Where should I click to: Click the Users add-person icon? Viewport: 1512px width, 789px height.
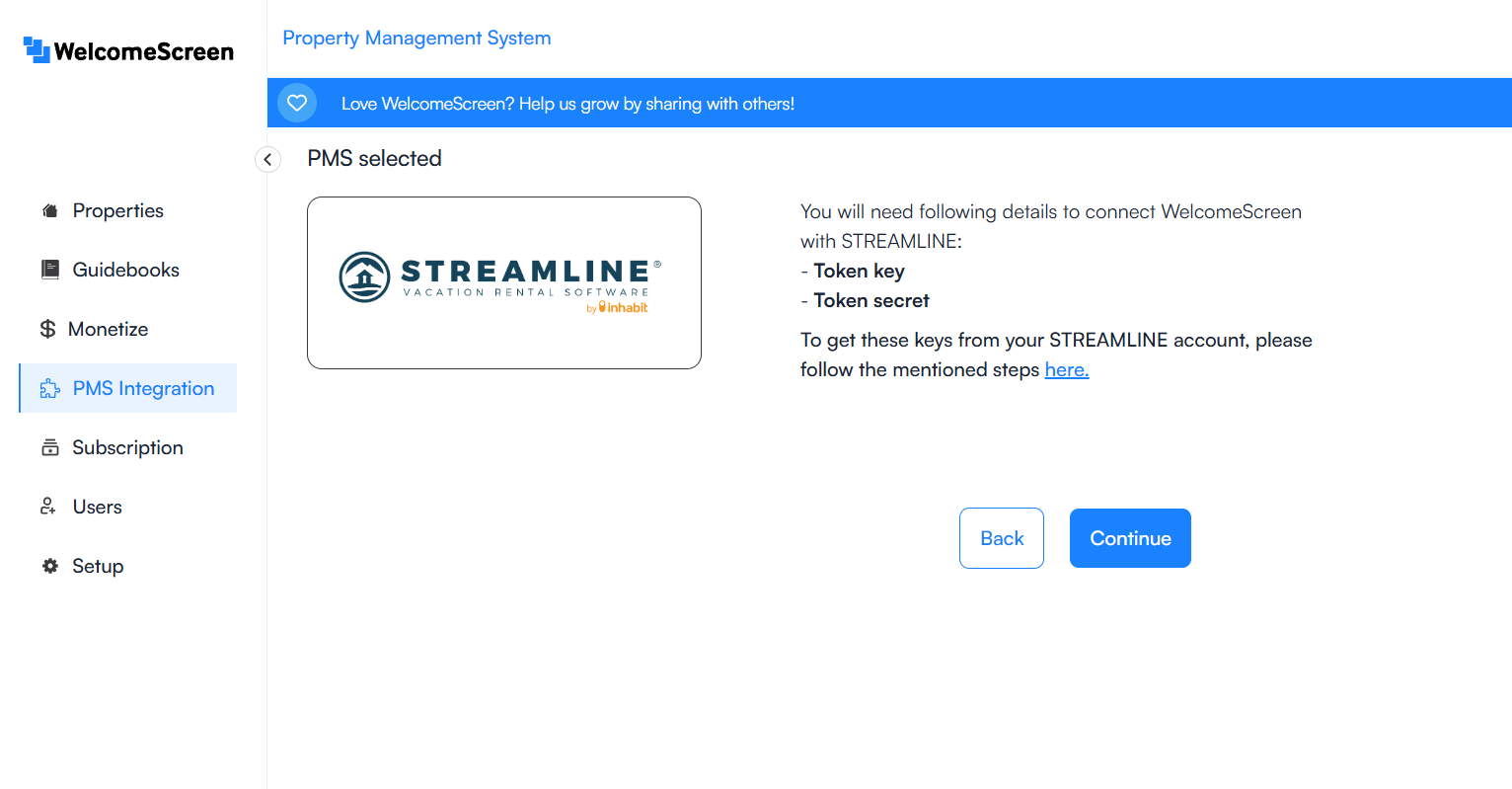tap(48, 507)
